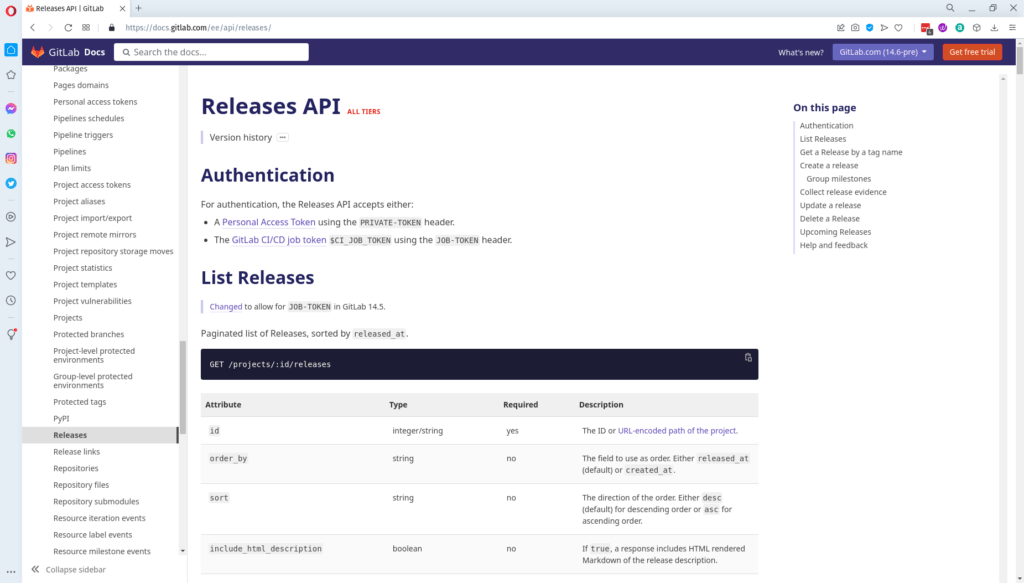The image size is (1024, 583).
Task: Expand the Version history ellipsis
Action: click(282, 138)
